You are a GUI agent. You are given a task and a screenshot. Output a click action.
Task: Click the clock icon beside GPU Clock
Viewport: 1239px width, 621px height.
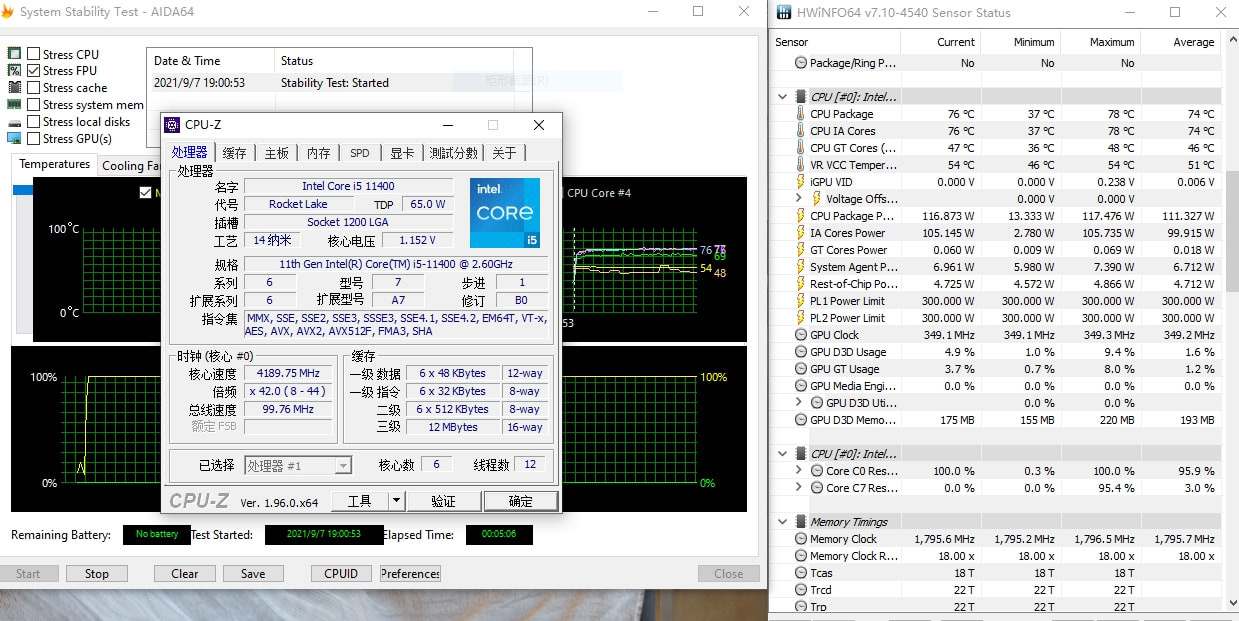[800, 335]
